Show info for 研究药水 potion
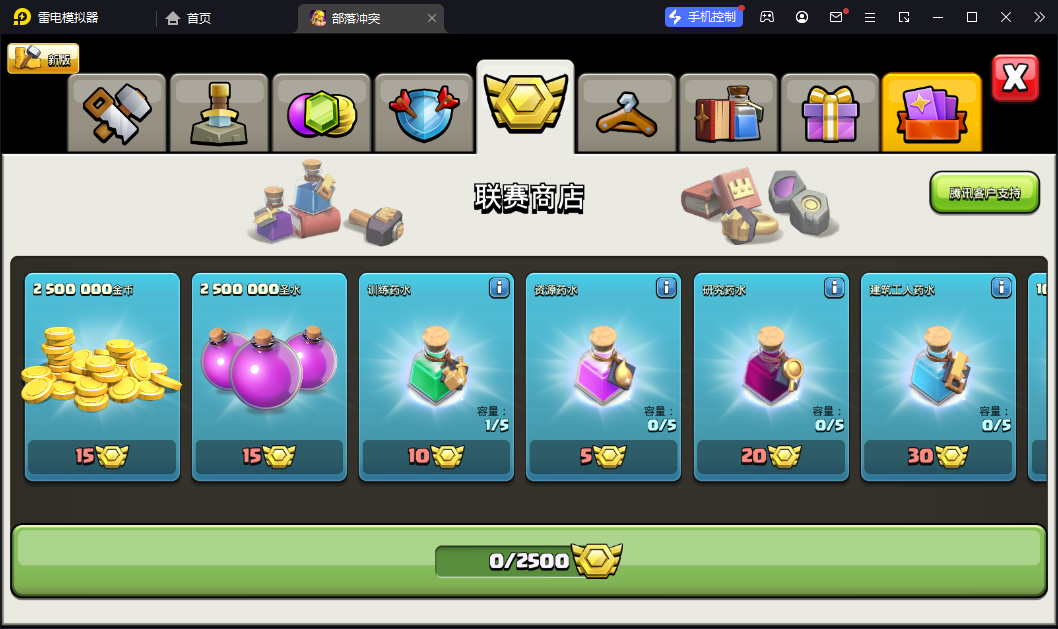Screen dimensions: 1058x629 click(x=834, y=288)
